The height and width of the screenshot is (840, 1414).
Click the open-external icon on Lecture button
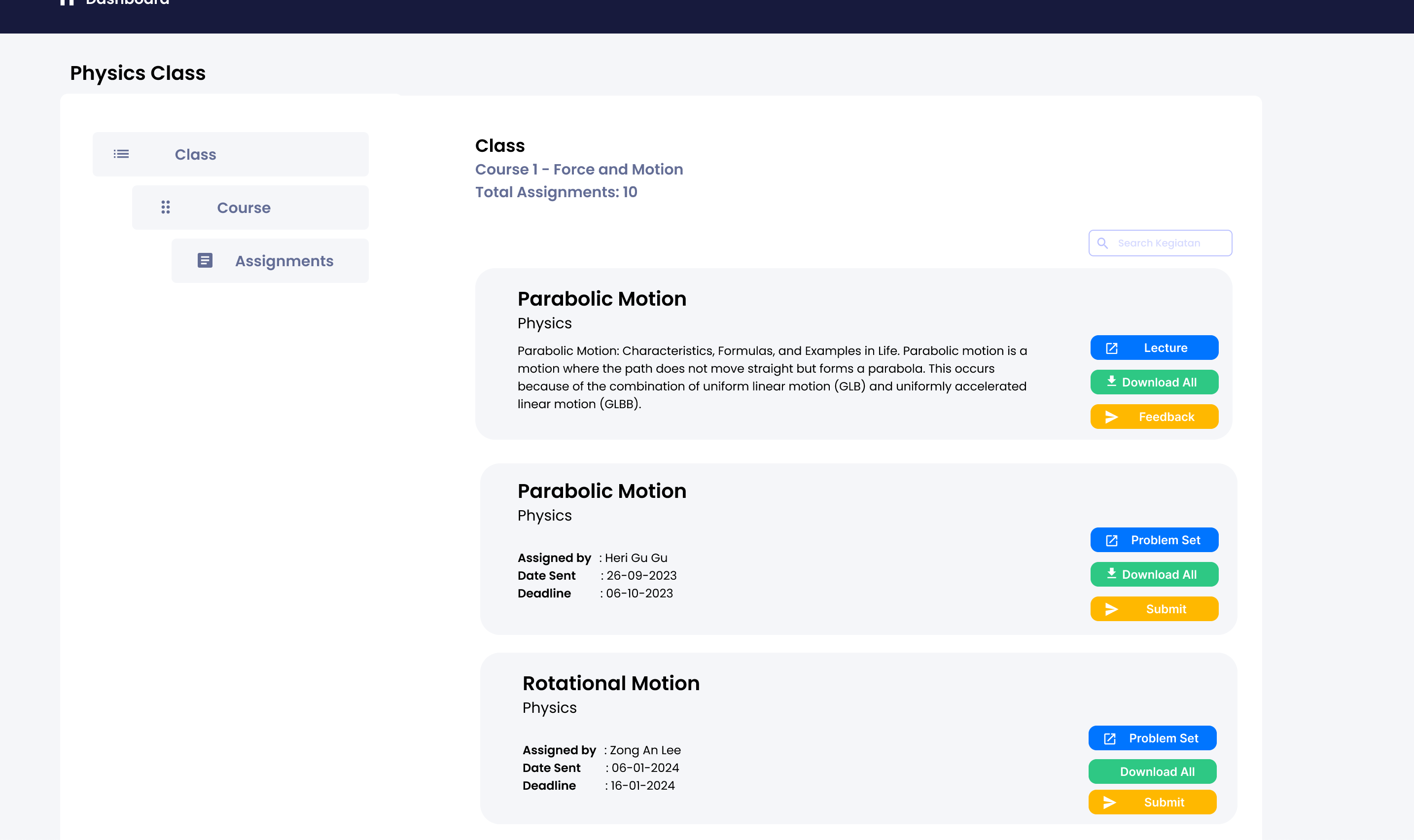click(x=1112, y=348)
